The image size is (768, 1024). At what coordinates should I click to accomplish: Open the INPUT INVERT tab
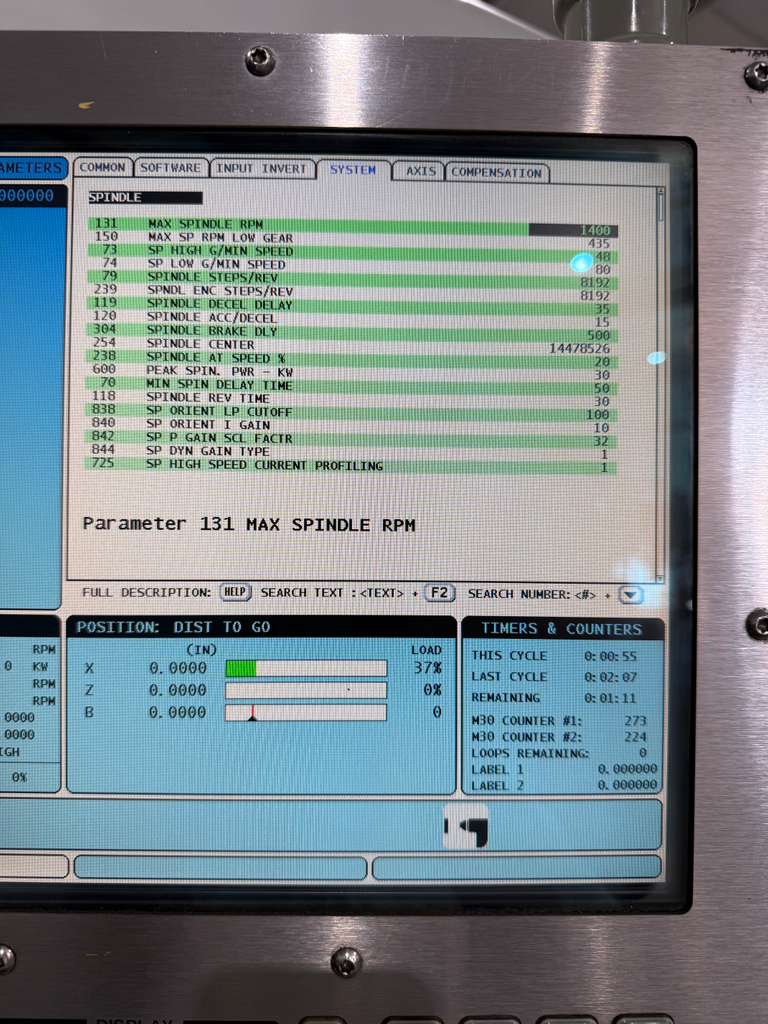[262, 169]
